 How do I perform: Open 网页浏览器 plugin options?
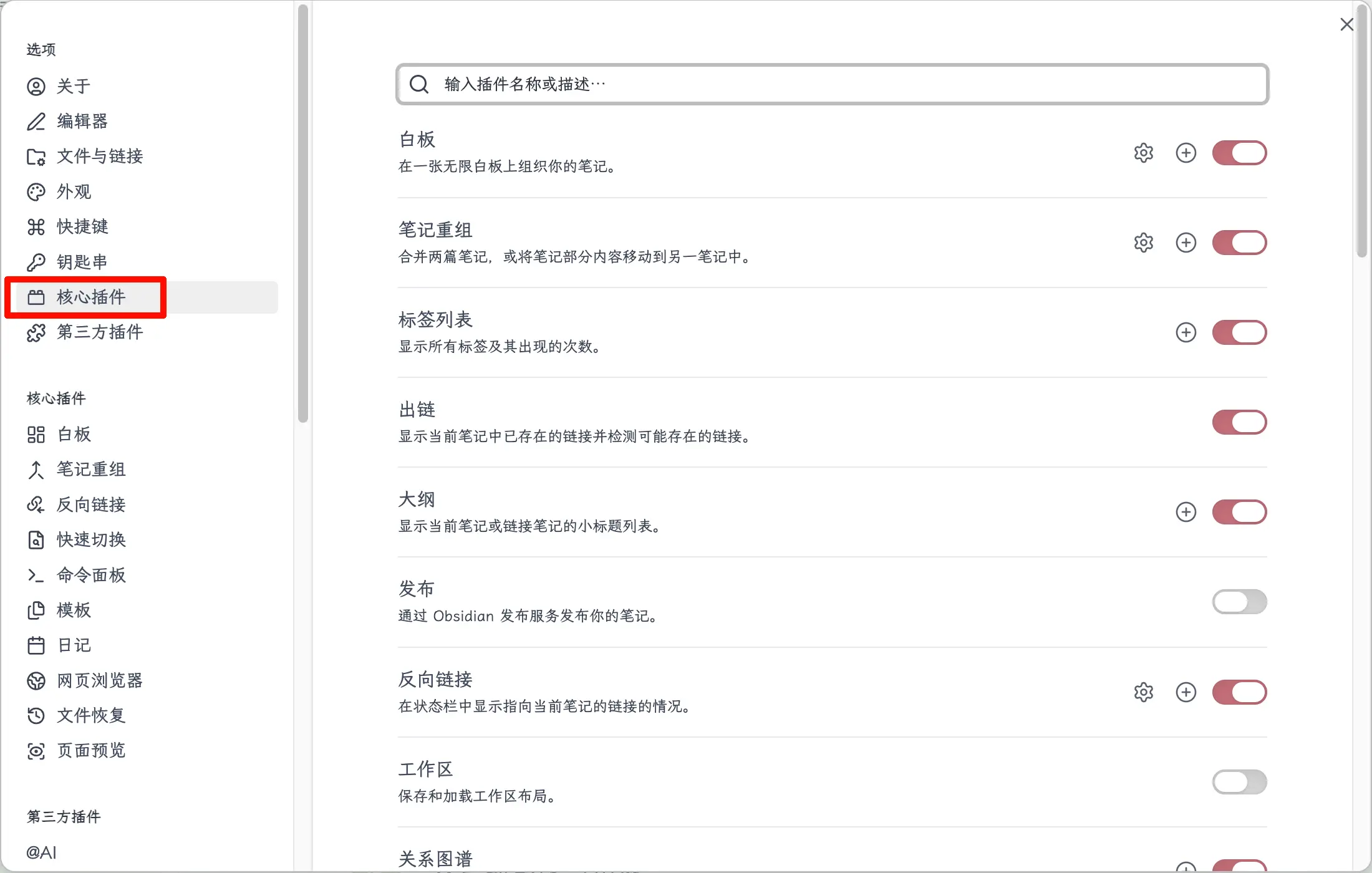pos(100,680)
